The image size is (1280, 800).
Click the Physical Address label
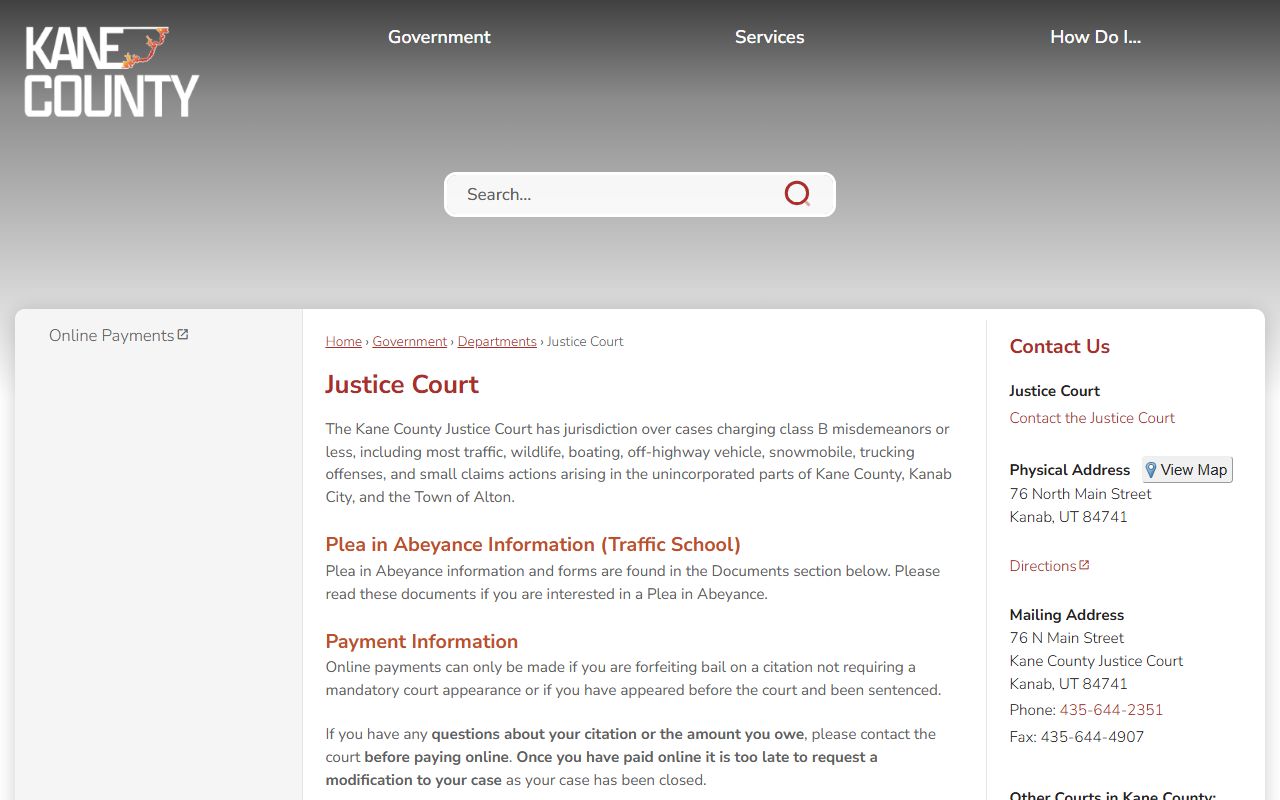pos(1069,470)
